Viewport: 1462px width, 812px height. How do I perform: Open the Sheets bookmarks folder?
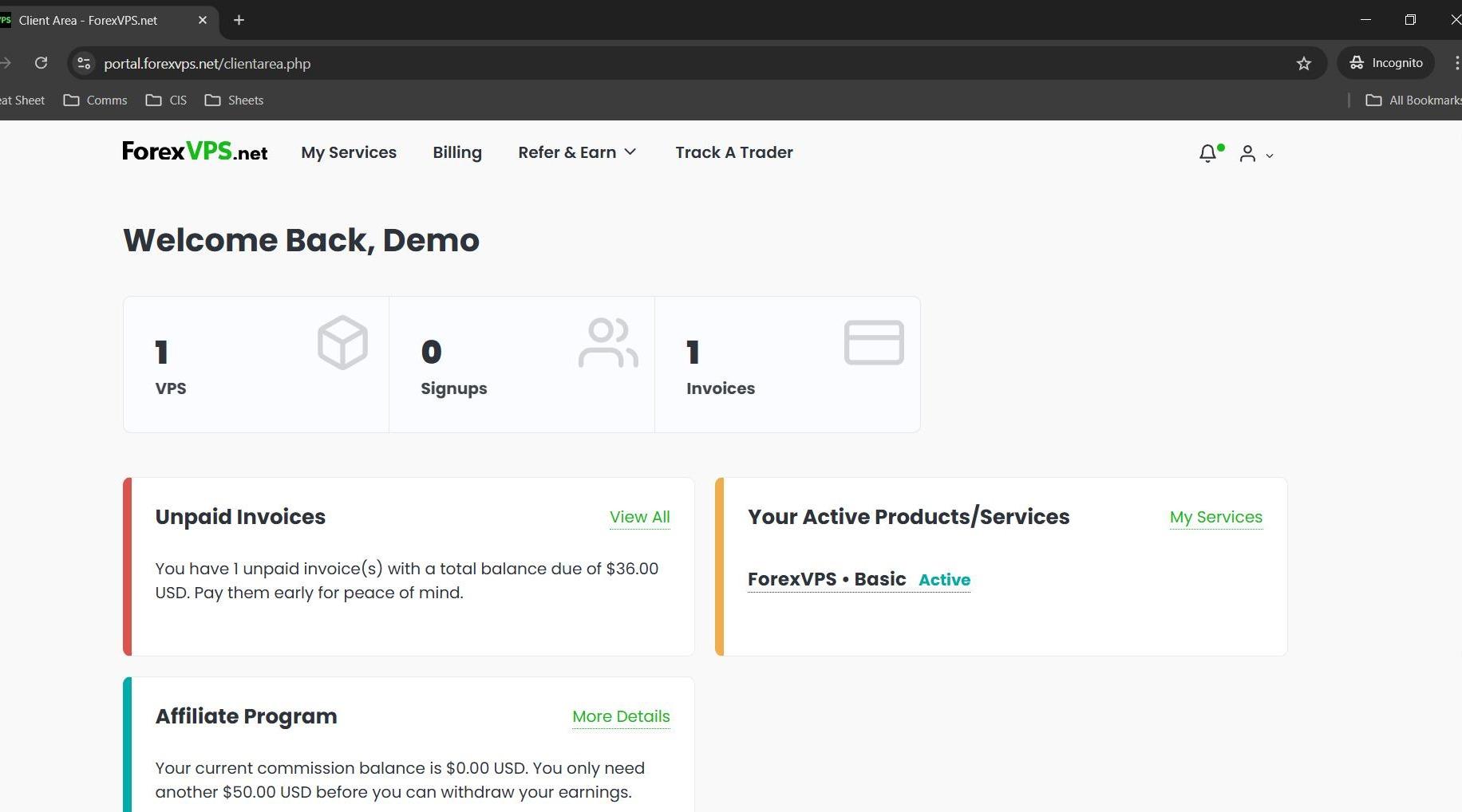235,101
